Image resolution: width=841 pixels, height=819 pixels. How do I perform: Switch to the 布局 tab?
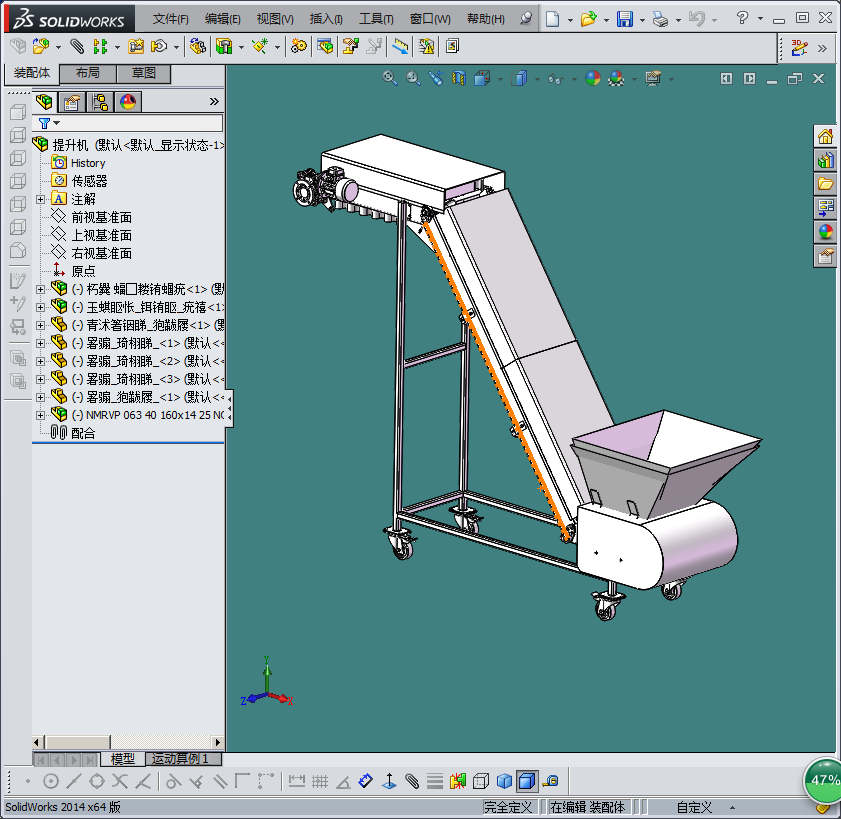coord(88,73)
